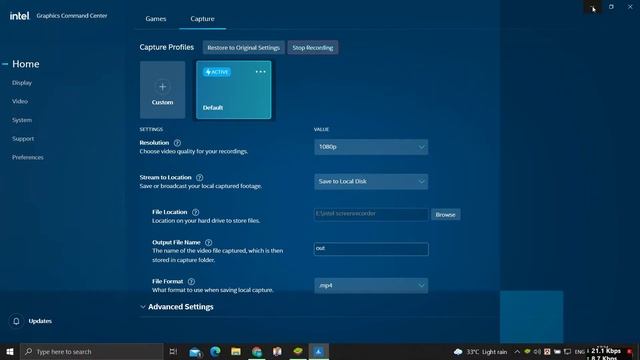Open the File Location help icon
The height and width of the screenshot is (360, 640).
[x=196, y=212]
